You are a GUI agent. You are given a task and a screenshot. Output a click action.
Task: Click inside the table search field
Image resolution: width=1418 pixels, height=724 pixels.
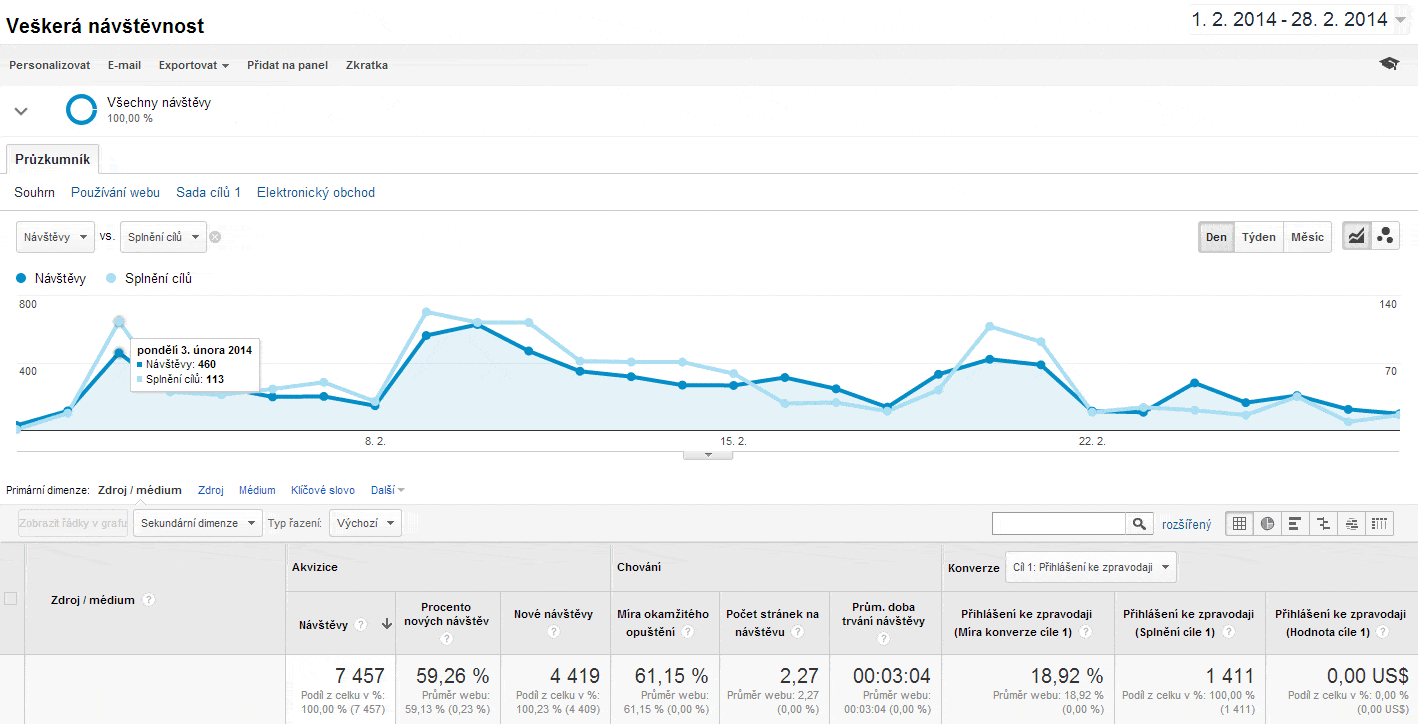pyautogui.click(x=1059, y=523)
